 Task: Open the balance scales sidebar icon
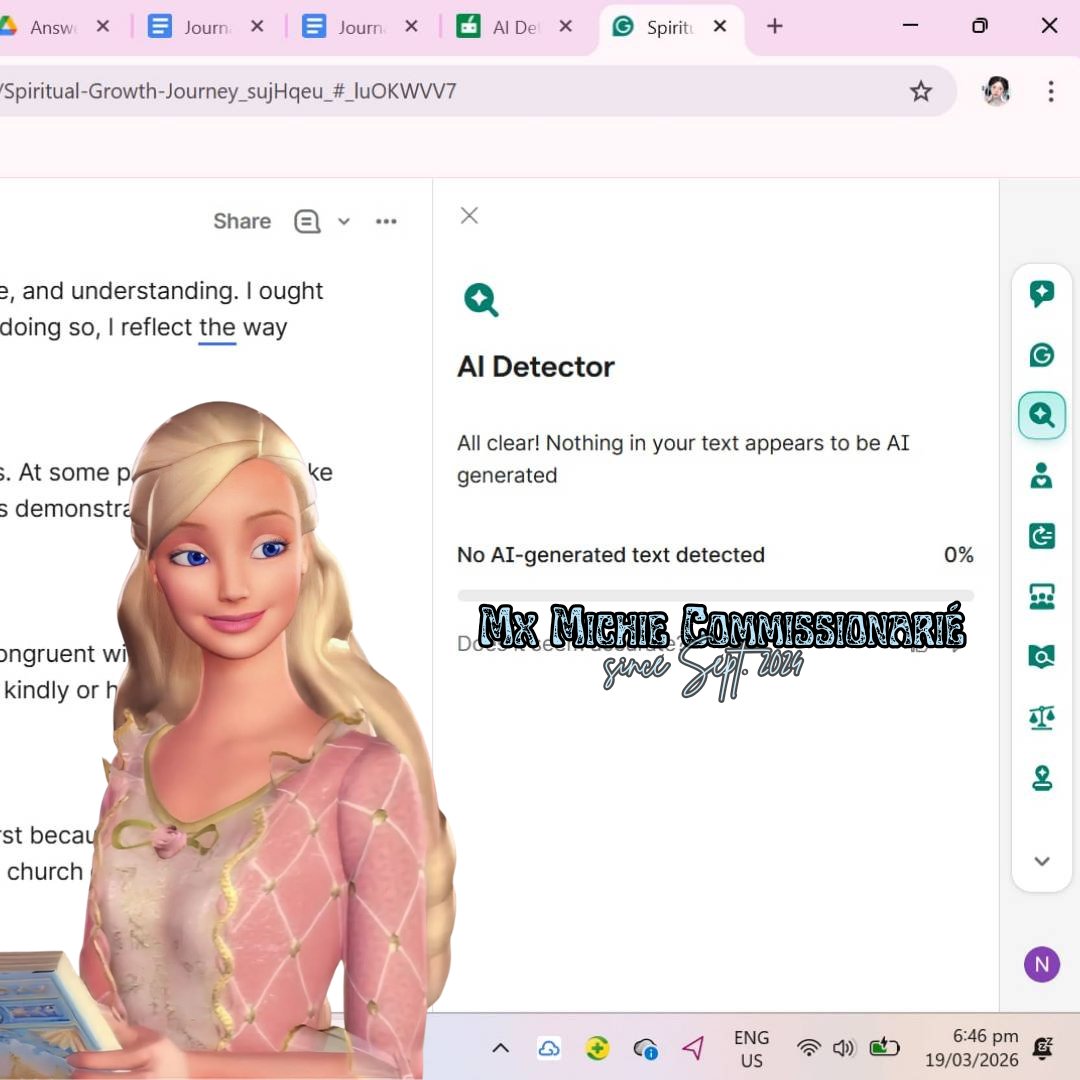[x=1041, y=717]
